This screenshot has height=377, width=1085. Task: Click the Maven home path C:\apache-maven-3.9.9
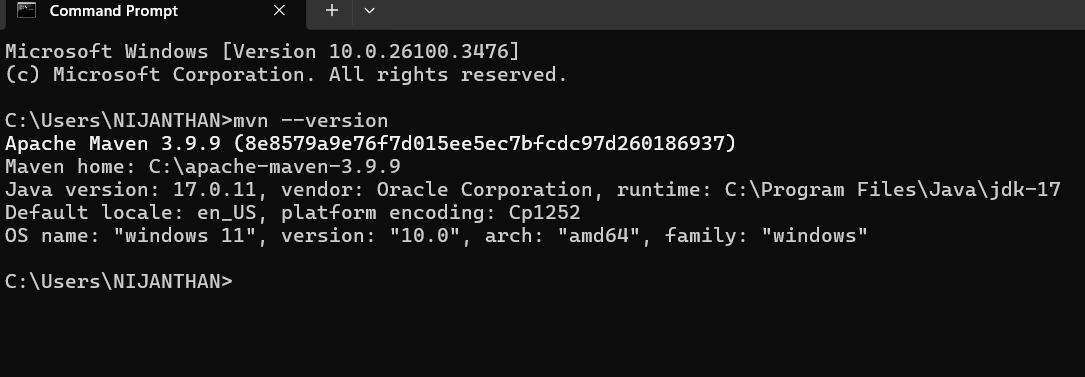tap(275, 167)
